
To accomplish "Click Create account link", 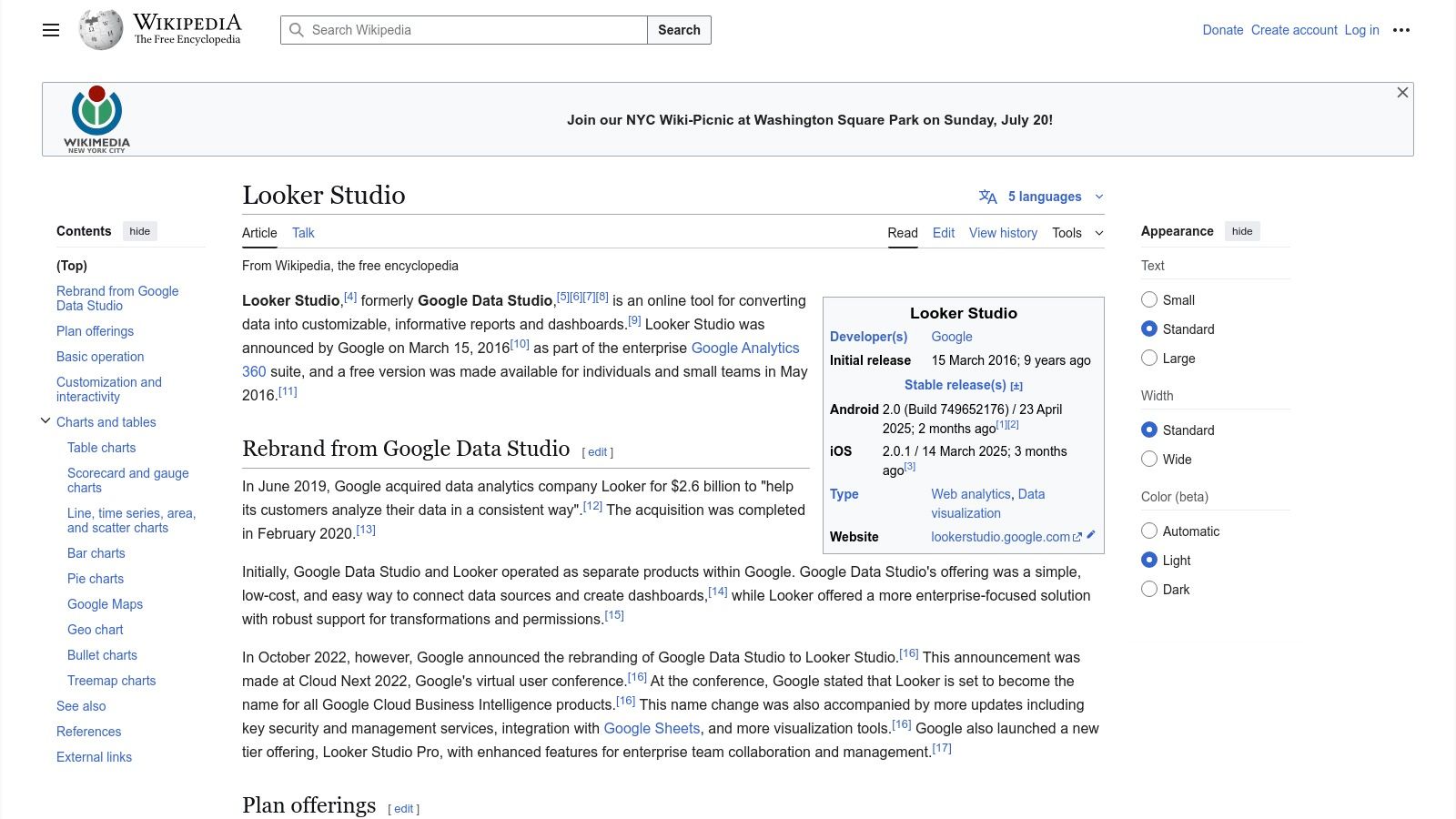I will pyautogui.click(x=1294, y=30).
